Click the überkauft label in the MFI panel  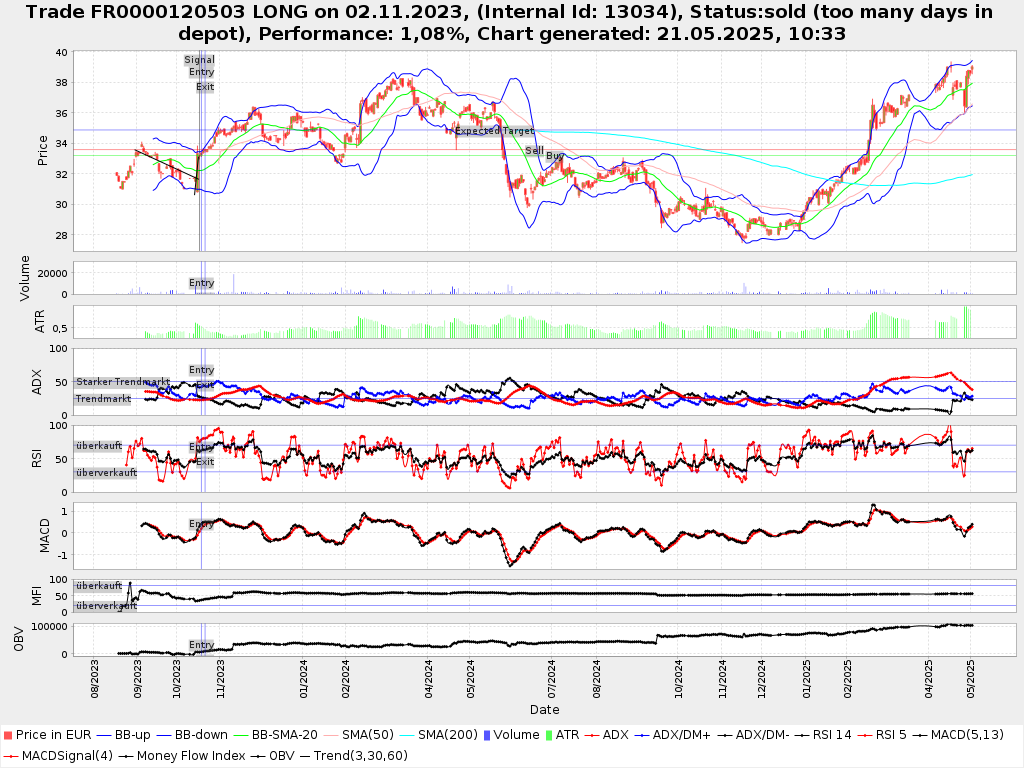[x=99, y=586]
